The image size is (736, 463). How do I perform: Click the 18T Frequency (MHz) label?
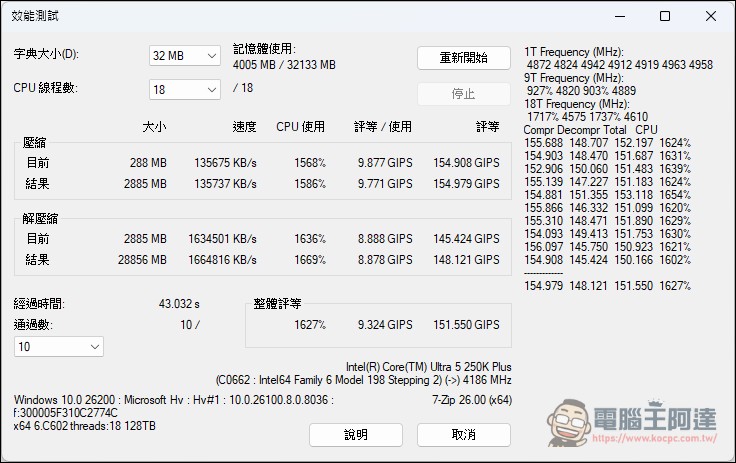576,104
